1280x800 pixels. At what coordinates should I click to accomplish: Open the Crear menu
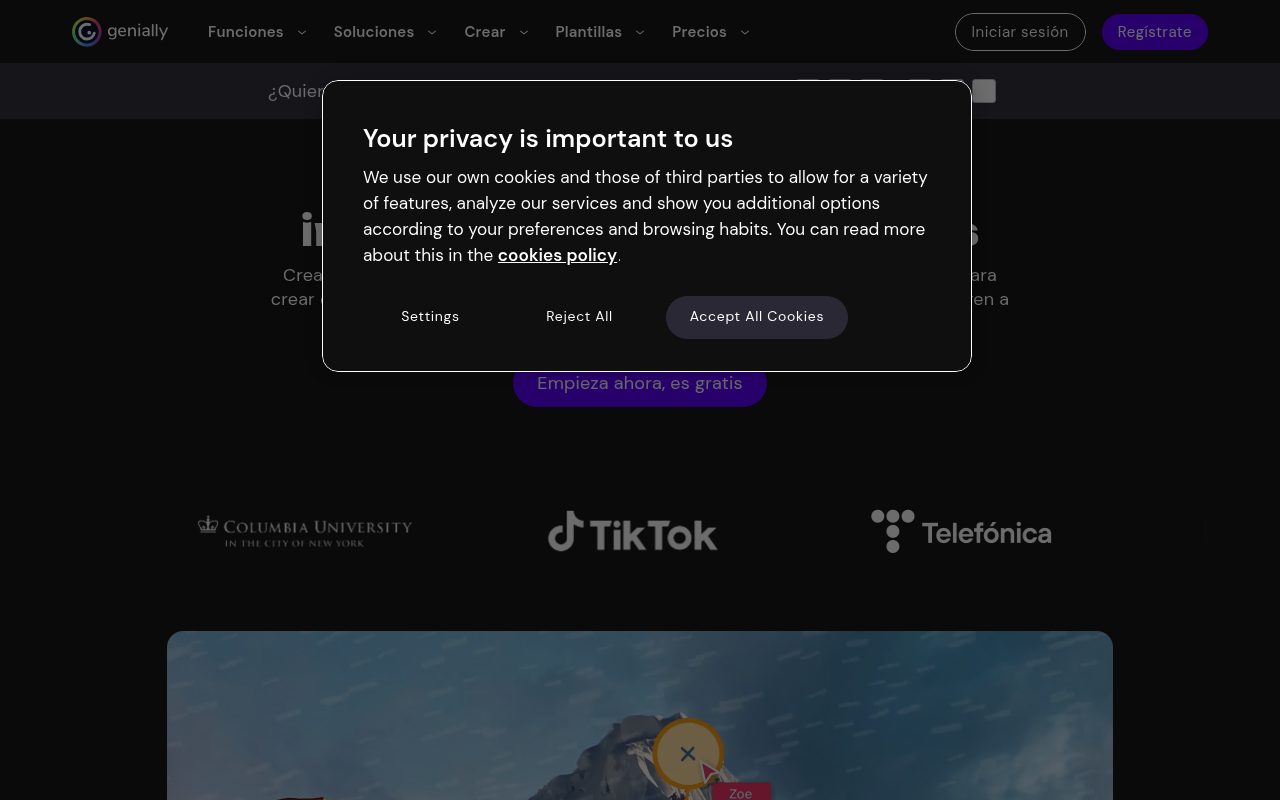coord(485,32)
